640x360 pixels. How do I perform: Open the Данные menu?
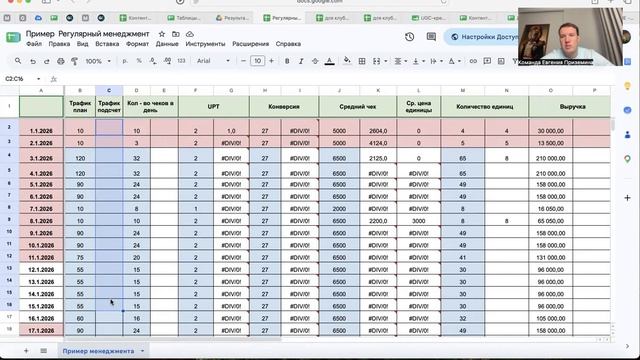pyautogui.click(x=167, y=44)
